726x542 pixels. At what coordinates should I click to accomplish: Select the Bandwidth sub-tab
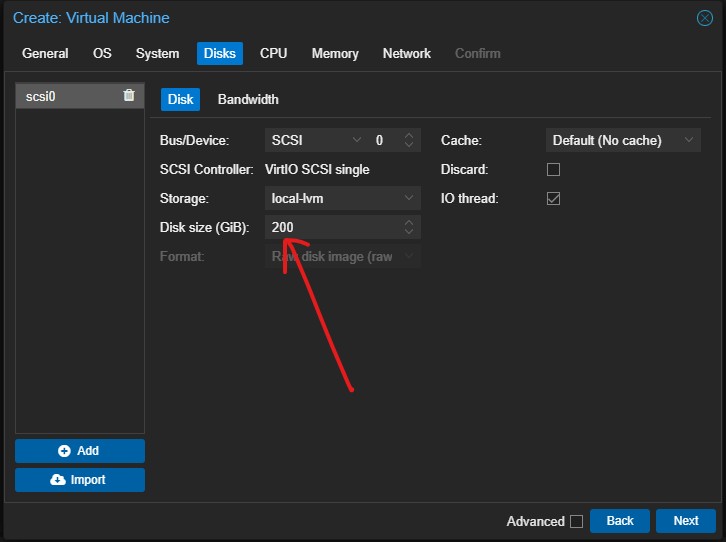[x=248, y=100]
